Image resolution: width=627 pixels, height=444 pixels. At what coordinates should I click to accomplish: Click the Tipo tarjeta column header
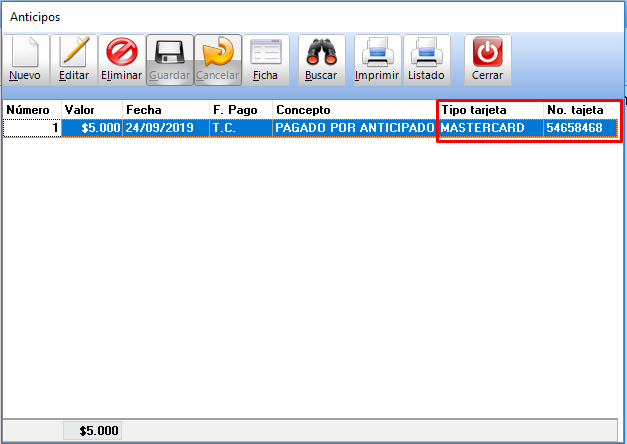pos(490,109)
